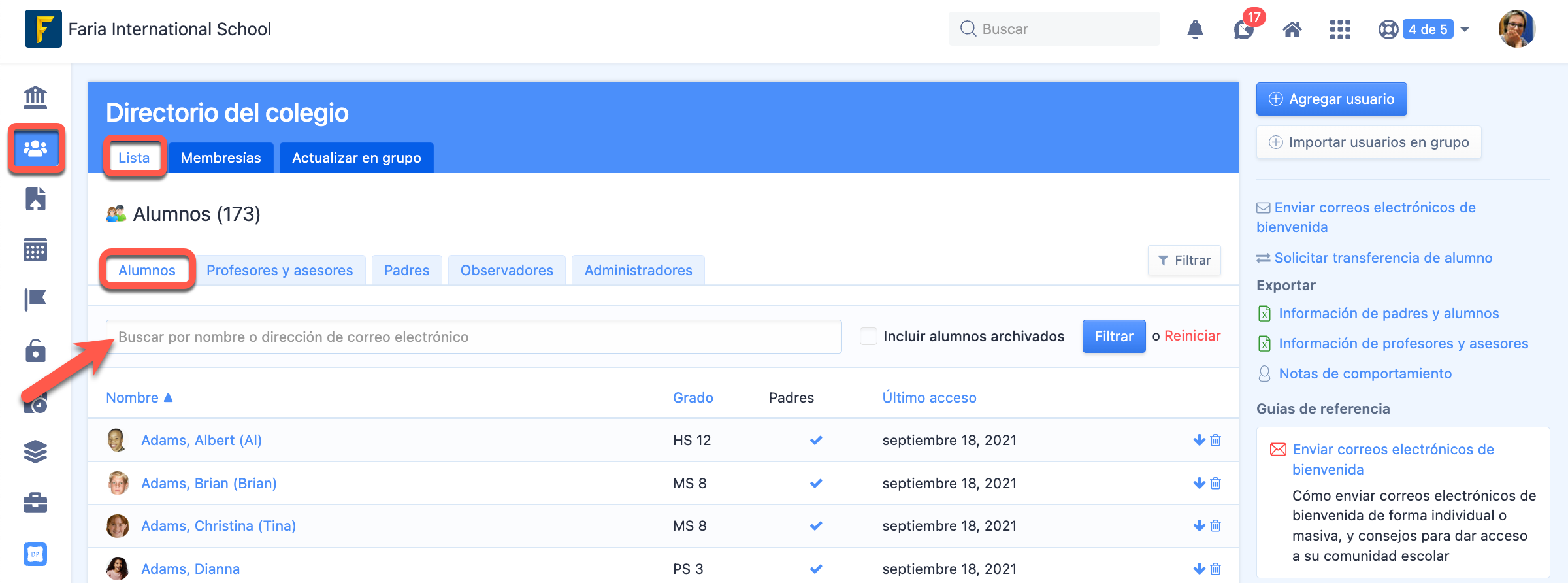Open user profile avatar in header
1568x583 pixels.
[1516, 29]
